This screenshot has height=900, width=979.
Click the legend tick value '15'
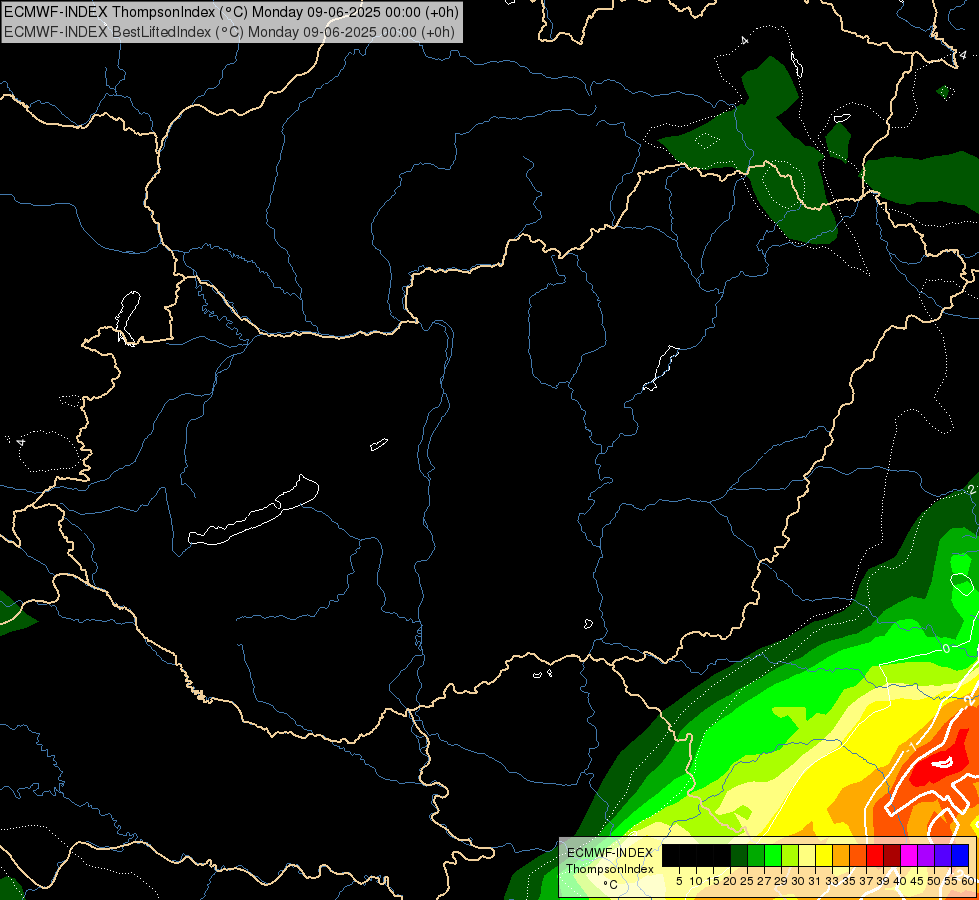713,881
